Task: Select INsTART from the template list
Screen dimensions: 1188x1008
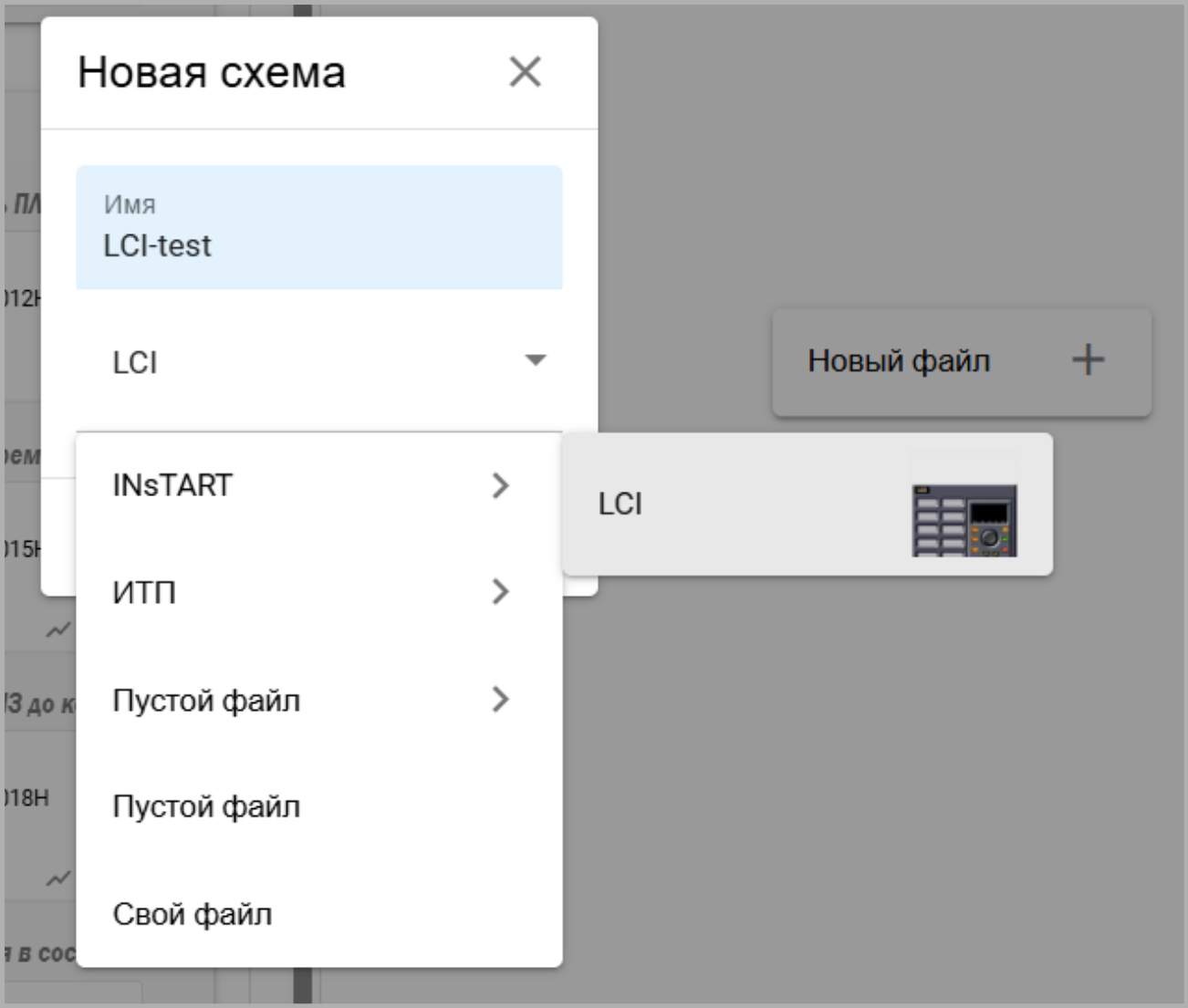Action: tap(173, 485)
